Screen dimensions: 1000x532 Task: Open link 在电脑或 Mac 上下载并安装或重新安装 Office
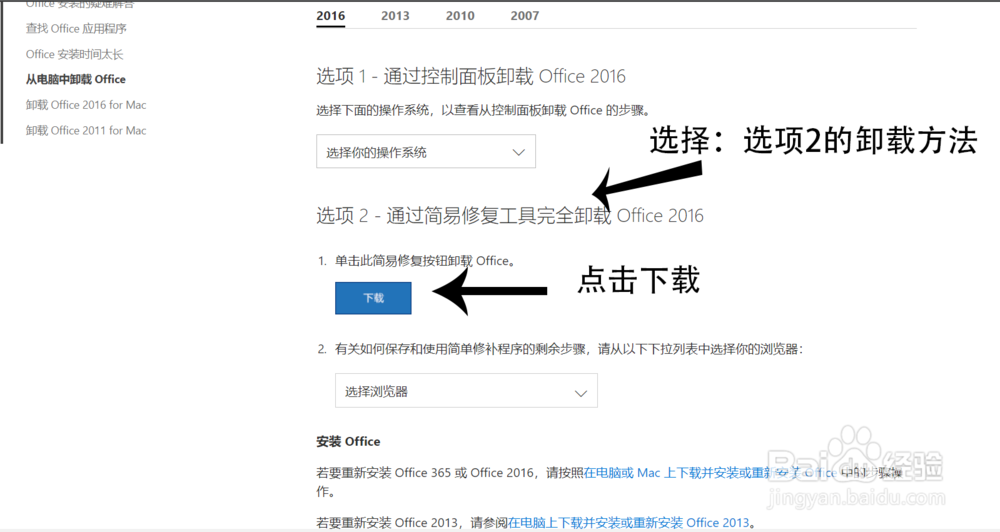tap(709, 473)
